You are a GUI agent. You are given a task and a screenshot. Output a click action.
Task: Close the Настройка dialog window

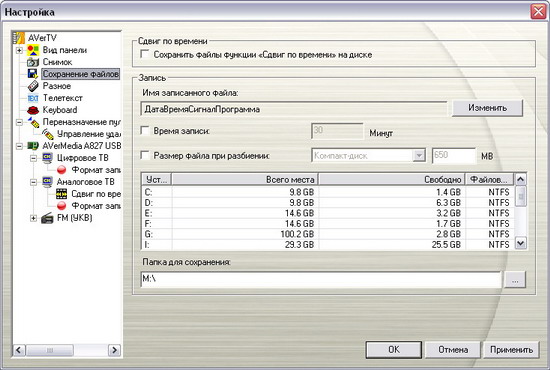tap(538, 12)
